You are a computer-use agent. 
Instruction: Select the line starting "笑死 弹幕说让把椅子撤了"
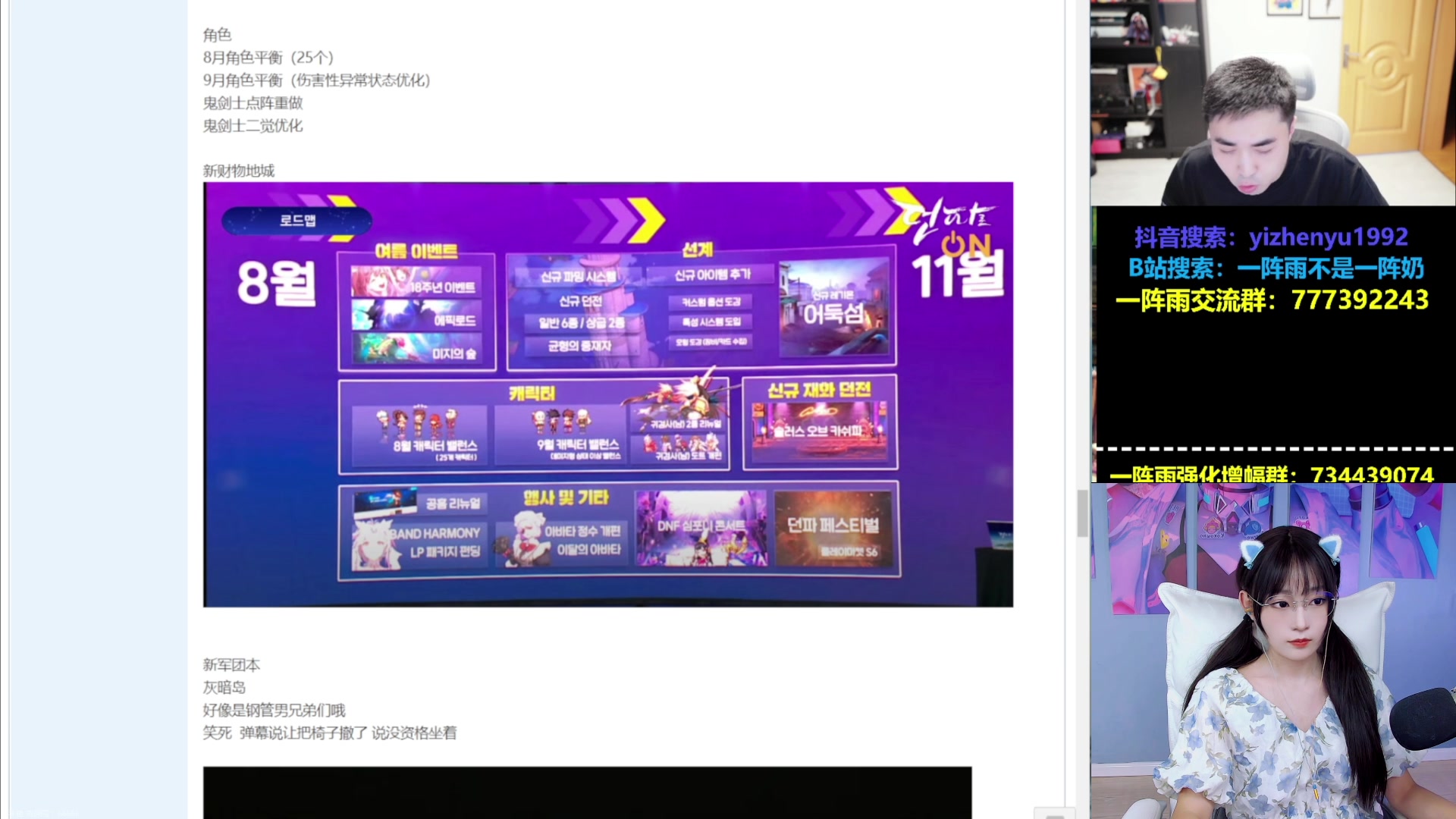click(329, 733)
